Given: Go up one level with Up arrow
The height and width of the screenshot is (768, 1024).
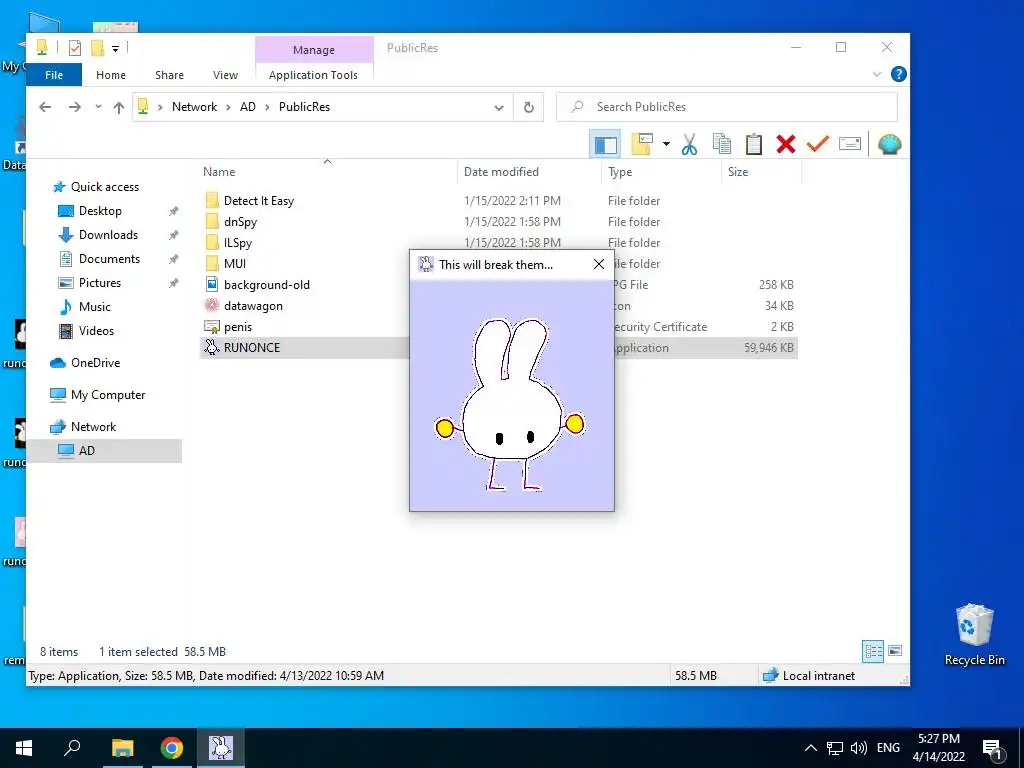Looking at the screenshot, I should point(119,107).
